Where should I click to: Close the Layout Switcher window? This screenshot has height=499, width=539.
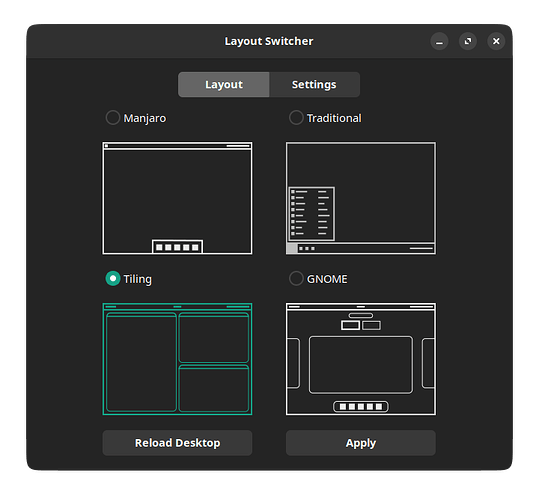pos(496,41)
